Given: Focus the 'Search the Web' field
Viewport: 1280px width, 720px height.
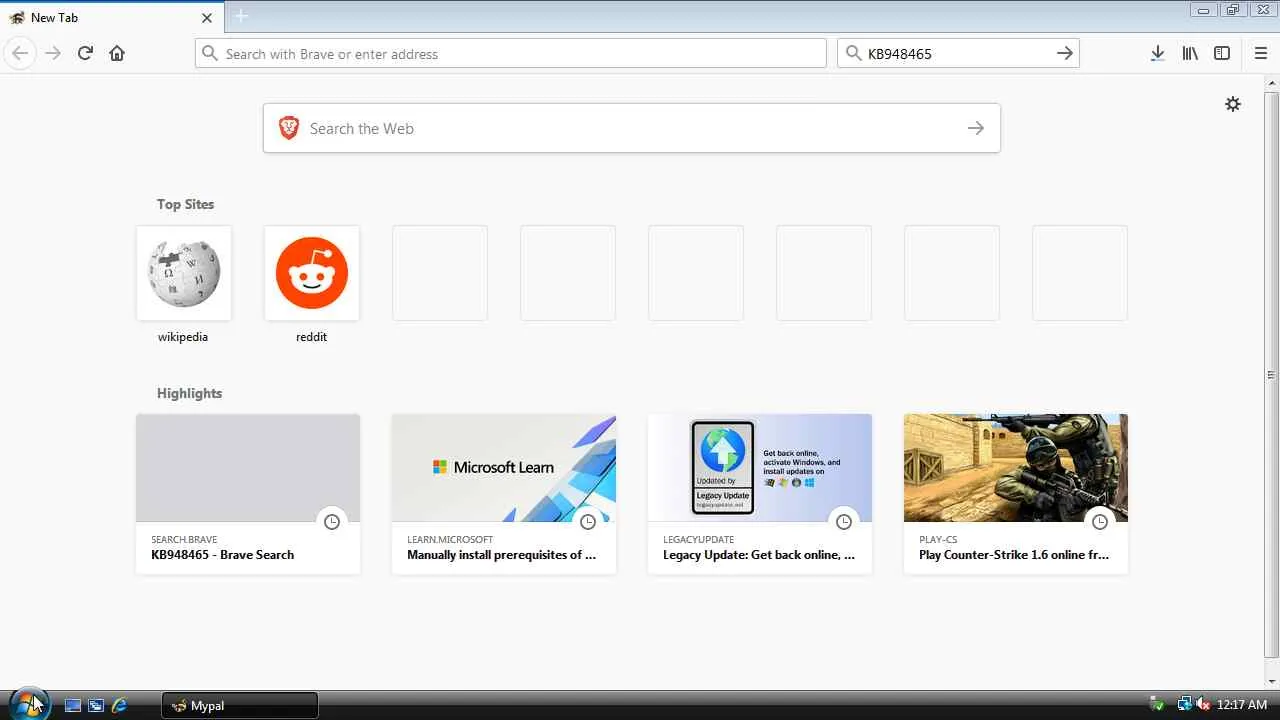Looking at the screenshot, I should point(631,128).
